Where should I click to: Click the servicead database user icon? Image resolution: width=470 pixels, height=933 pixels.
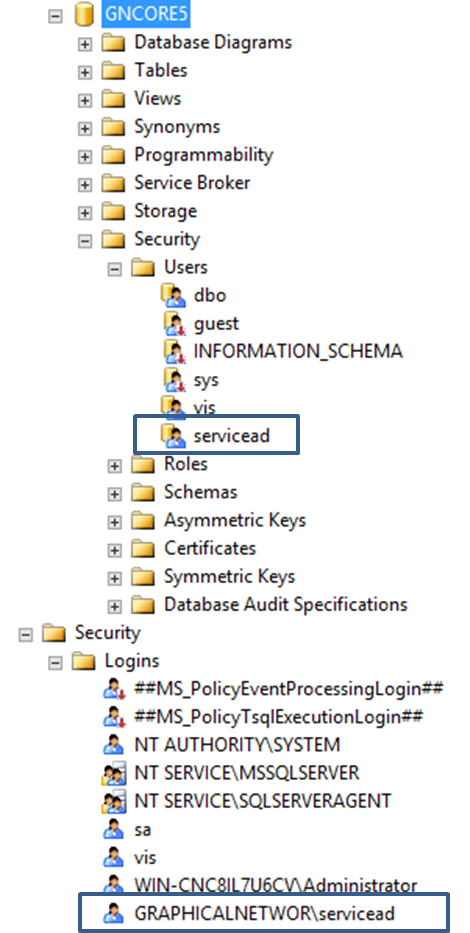[x=174, y=436]
